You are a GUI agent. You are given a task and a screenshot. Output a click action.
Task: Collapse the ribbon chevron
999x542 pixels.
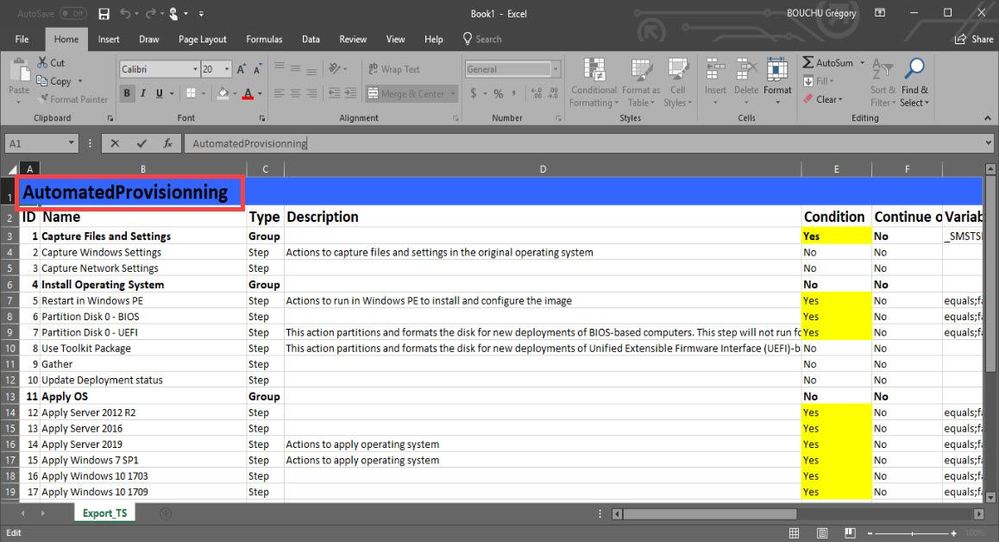point(987,118)
